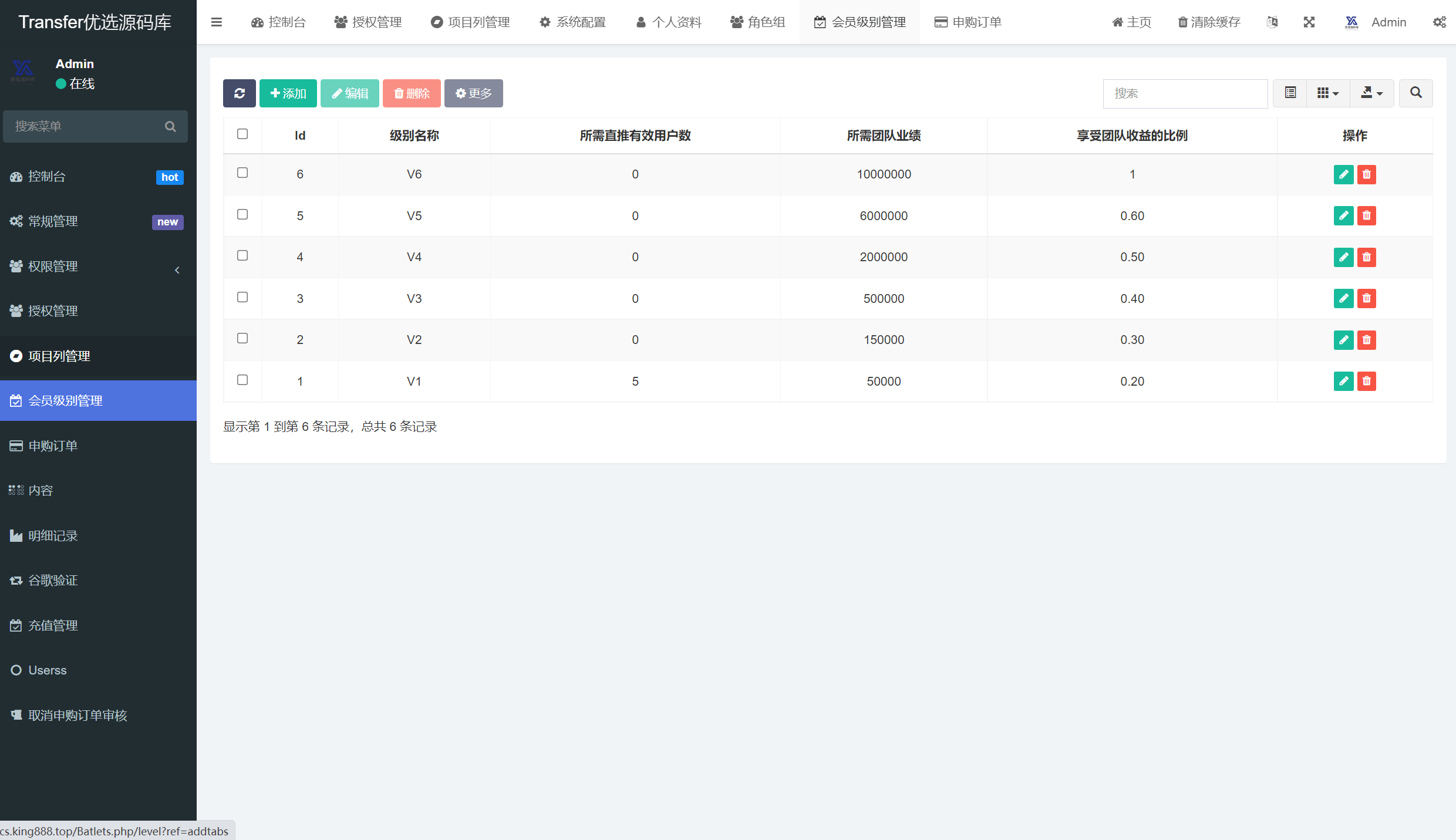Check the select-all checkbox in table header
Image resolution: width=1456 pixels, height=840 pixels.
pyautogui.click(x=242, y=134)
